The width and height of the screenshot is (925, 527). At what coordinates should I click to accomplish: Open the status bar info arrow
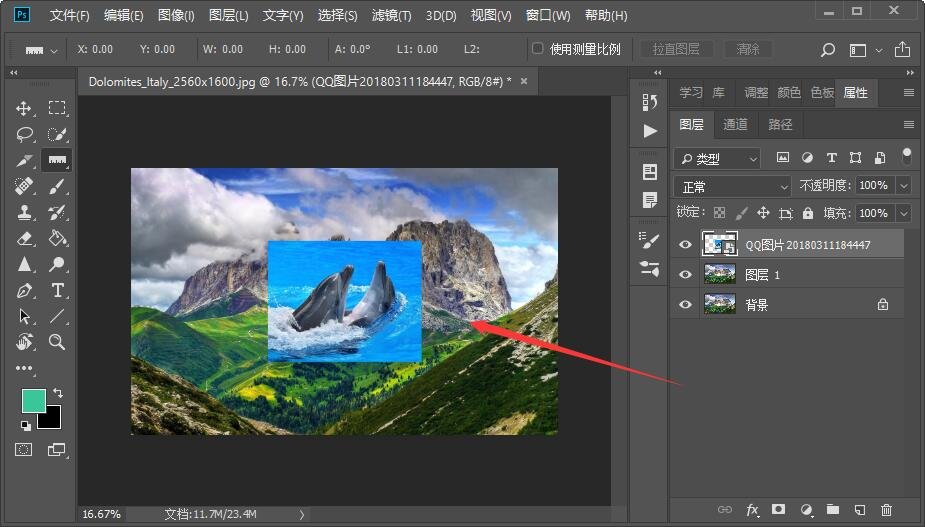[302, 515]
